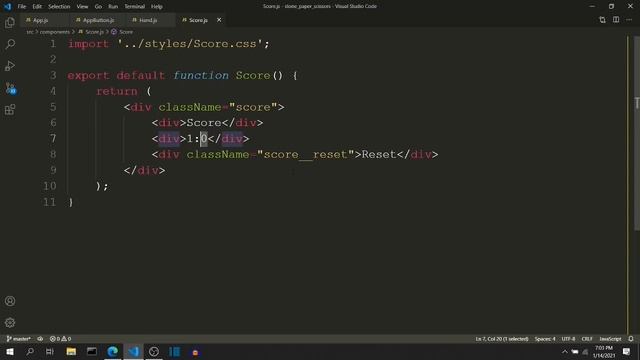Viewport: 640px width, 360px height.
Task: Click the components breadcrumb
Action: pos(55,32)
